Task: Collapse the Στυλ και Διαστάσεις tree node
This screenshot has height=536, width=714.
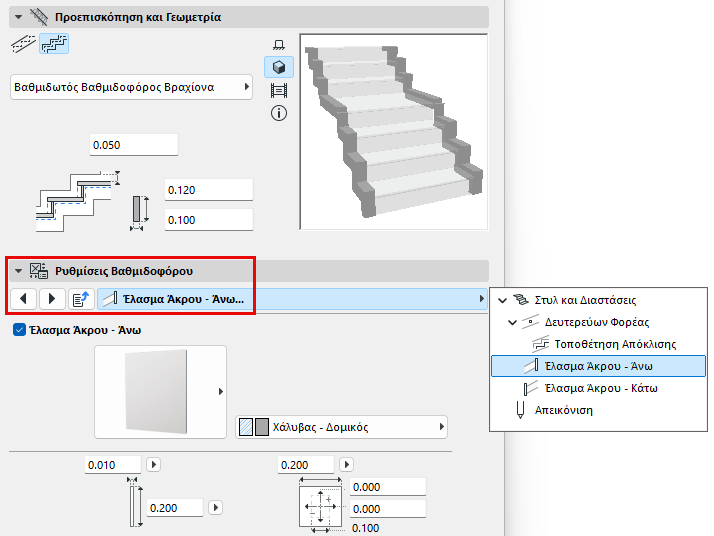Action: [x=502, y=300]
